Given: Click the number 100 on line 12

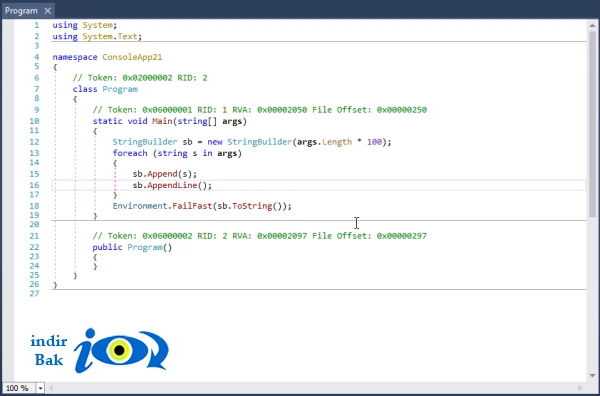Looking at the screenshot, I should click(374, 142).
